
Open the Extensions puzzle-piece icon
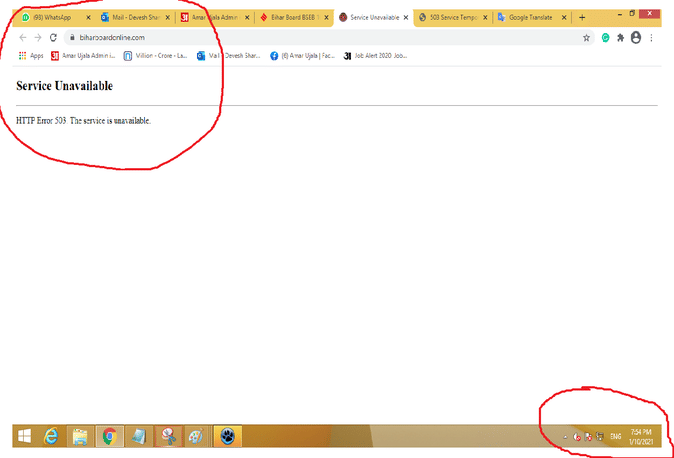tap(620, 37)
